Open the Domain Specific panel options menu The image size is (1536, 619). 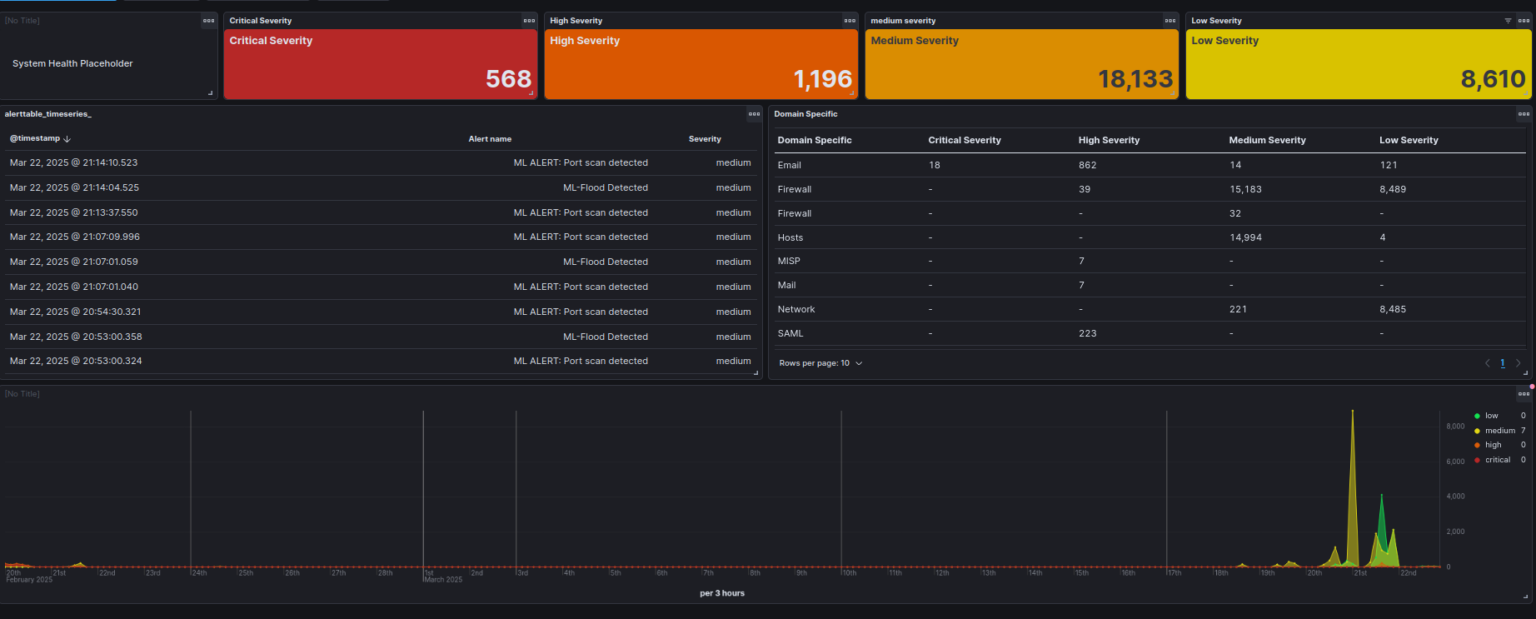(x=1524, y=114)
